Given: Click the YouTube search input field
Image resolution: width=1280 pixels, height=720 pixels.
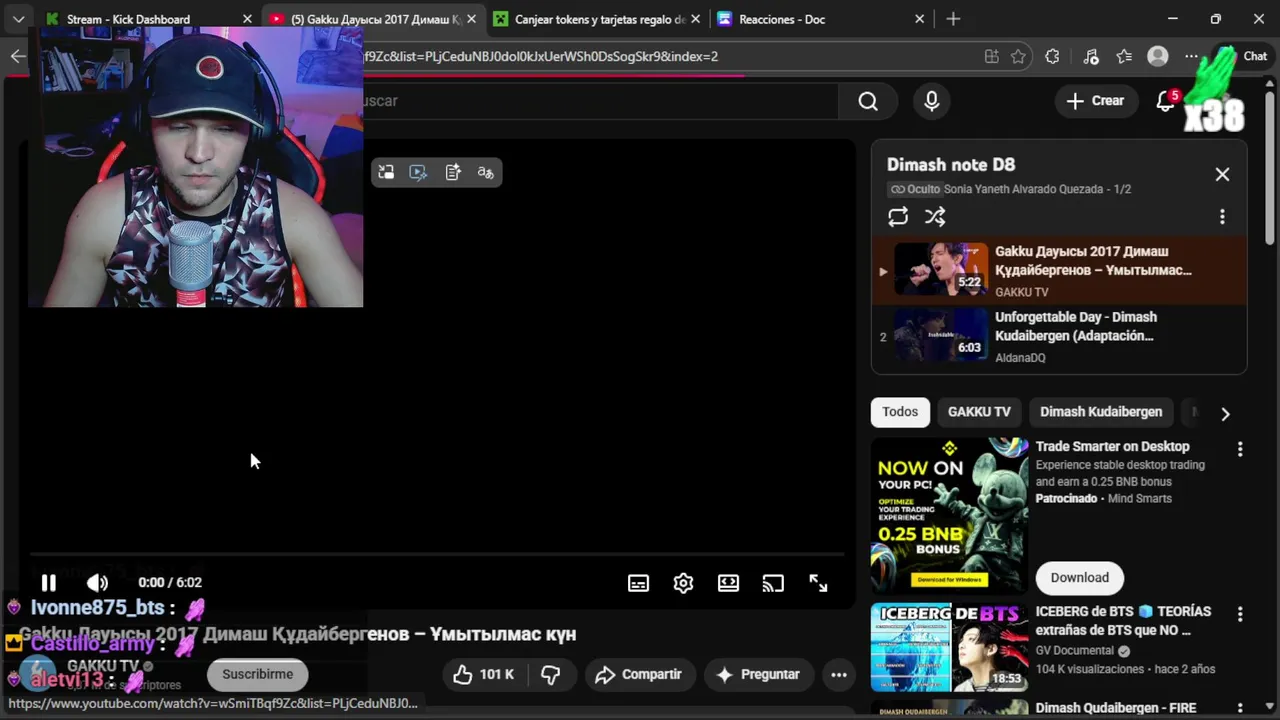Looking at the screenshot, I should [600, 101].
